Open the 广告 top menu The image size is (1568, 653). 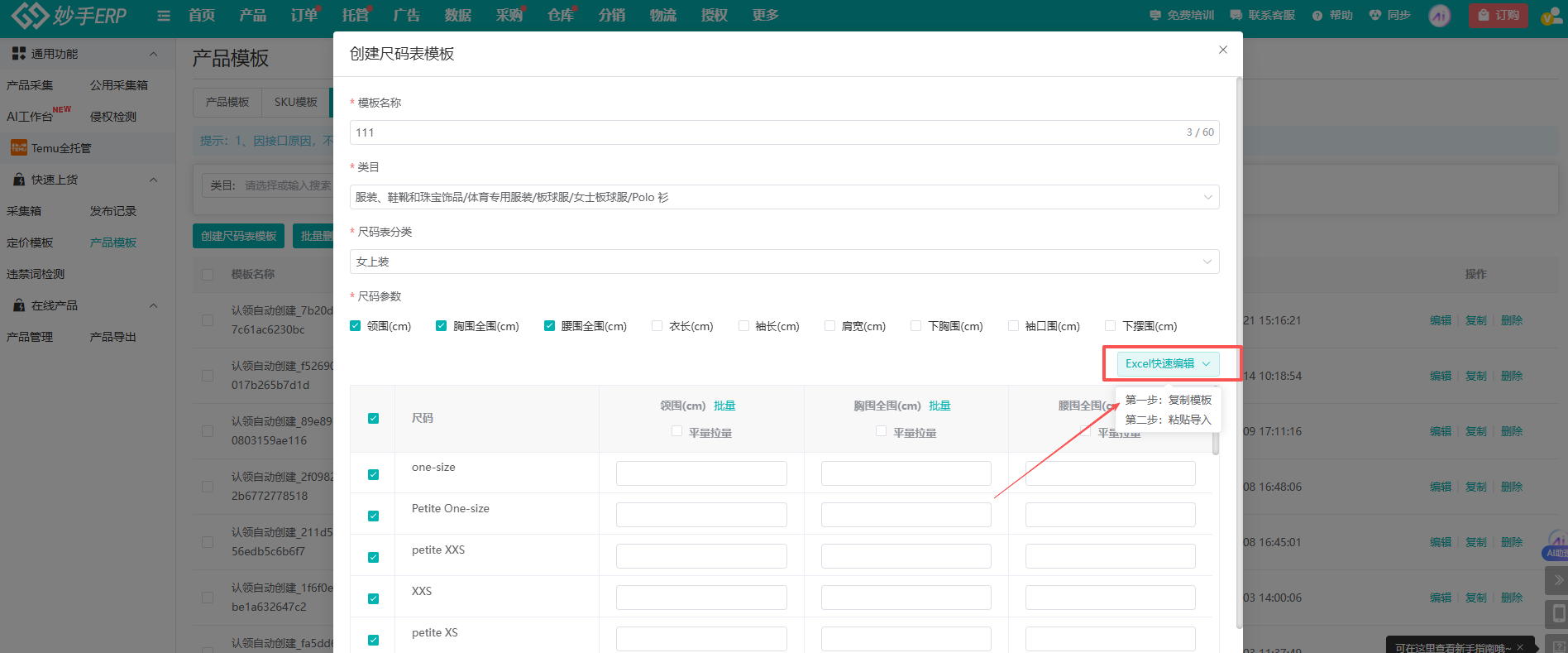(407, 15)
